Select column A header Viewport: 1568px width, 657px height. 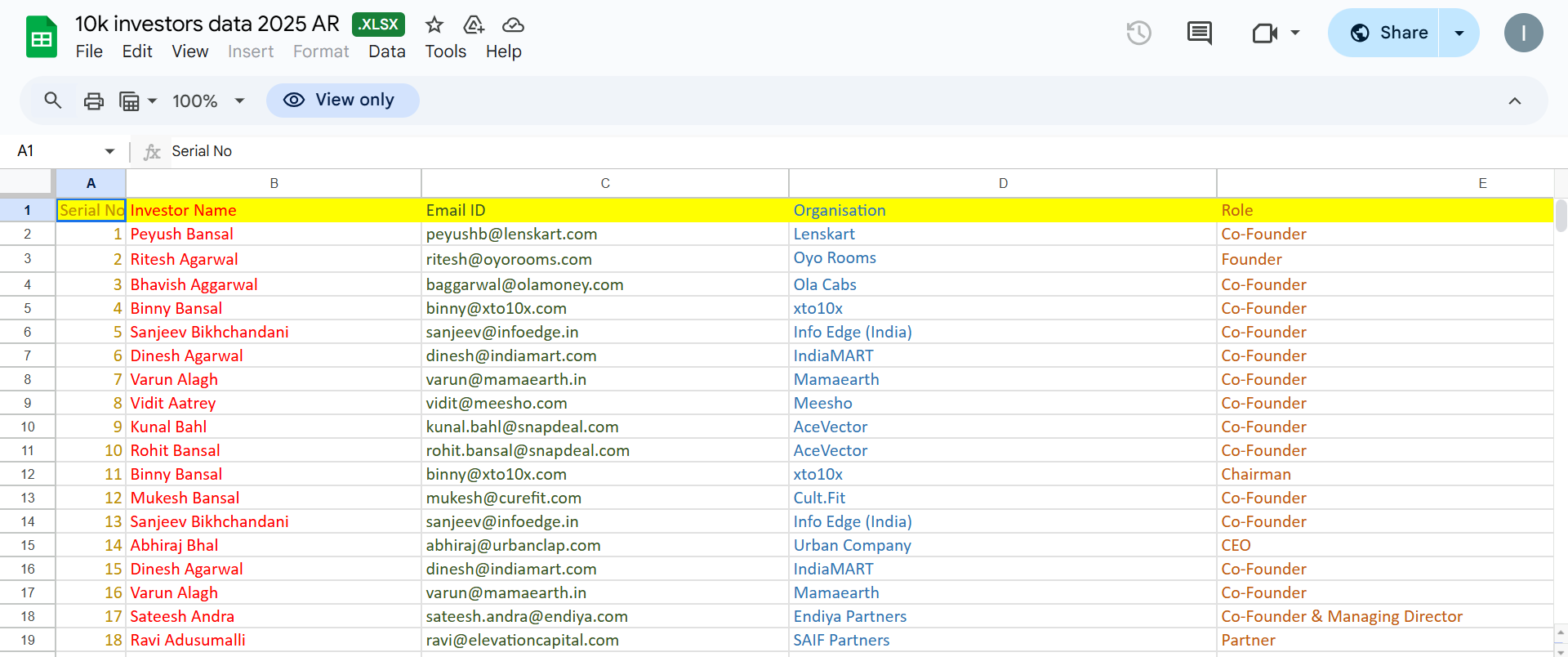click(91, 183)
